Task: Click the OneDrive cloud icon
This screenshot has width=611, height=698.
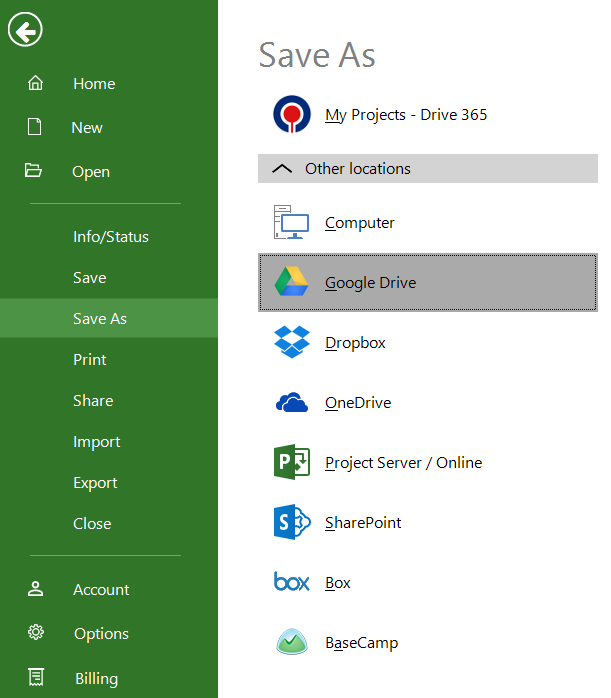Action: 291,402
